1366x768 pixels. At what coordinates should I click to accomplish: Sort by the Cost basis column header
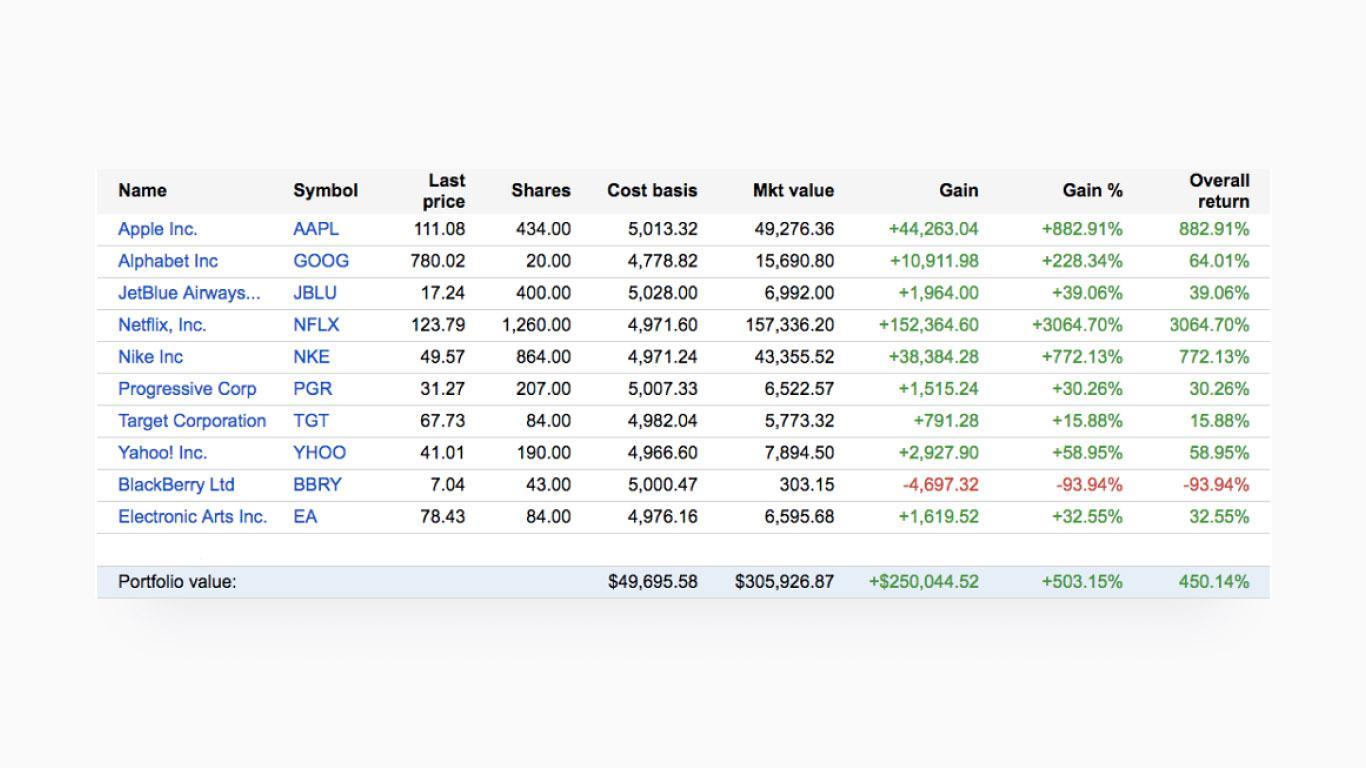tap(652, 191)
